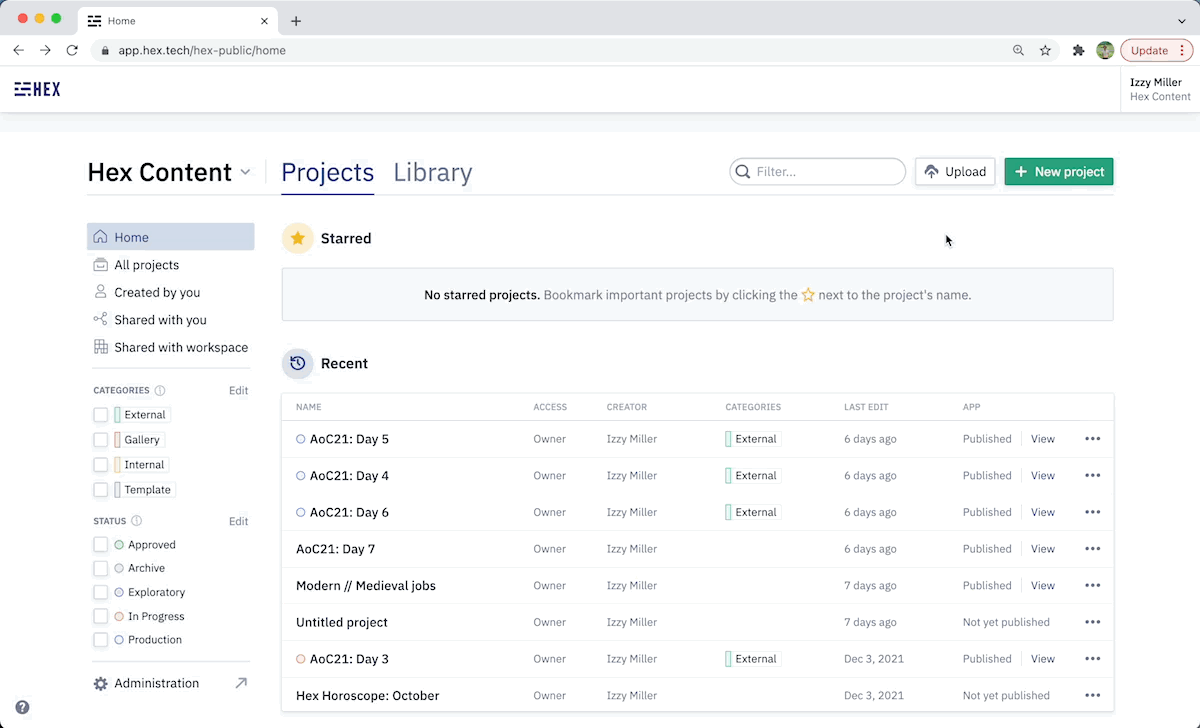Open Izzy Miller account menu
Image resolution: width=1200 pixels, height=728 pixels.
point(1160,89)
